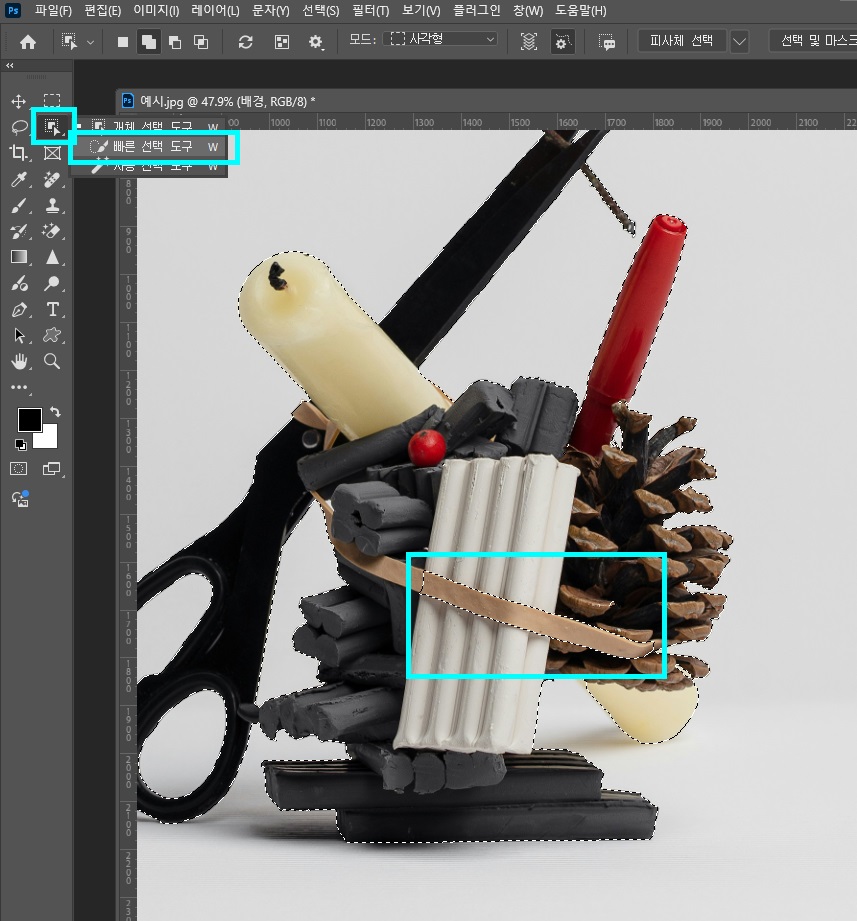Change the screen mode icon
The width and height of the screenshot is (857, 921).
pos(52,469)
